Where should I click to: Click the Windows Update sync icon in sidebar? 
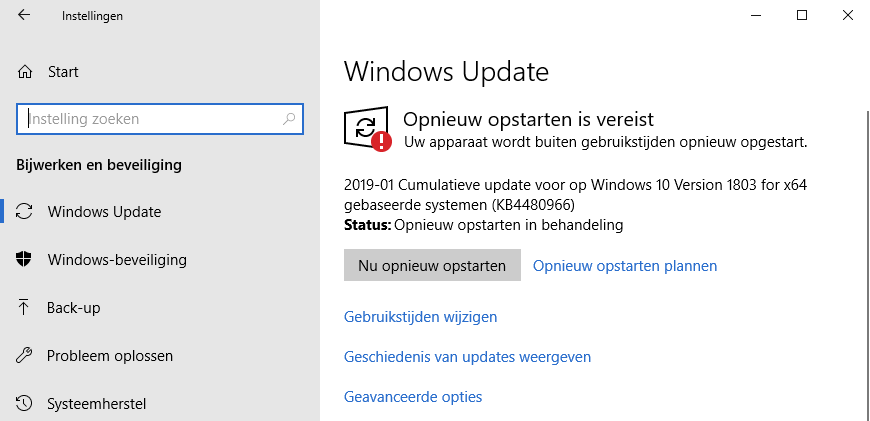pyautogui.click(x=25, y=212)
